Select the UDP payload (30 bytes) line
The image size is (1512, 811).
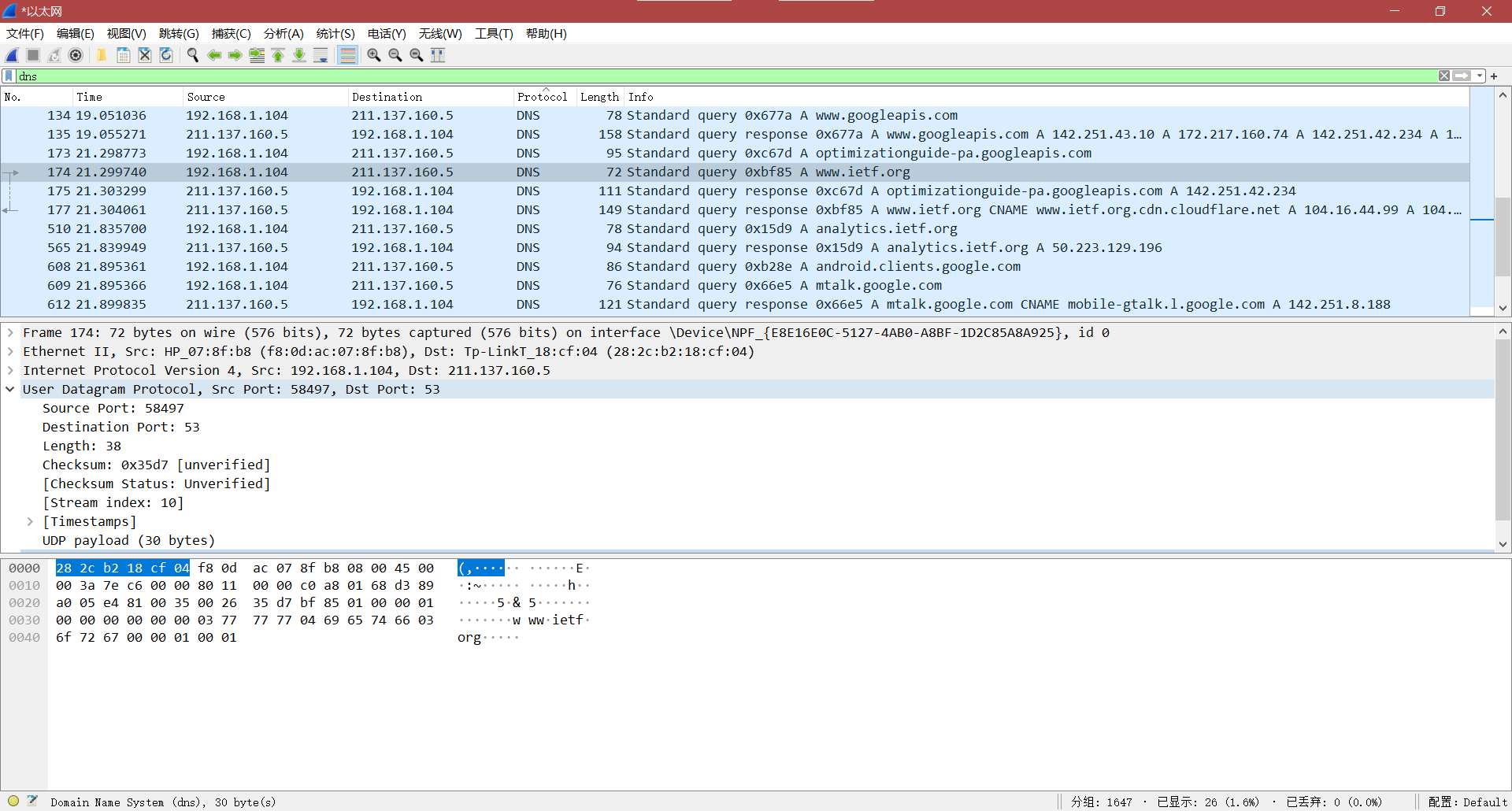128,541
